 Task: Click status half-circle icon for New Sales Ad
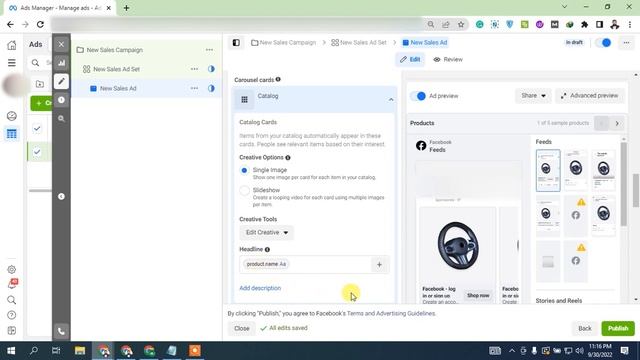pos(211,88)
